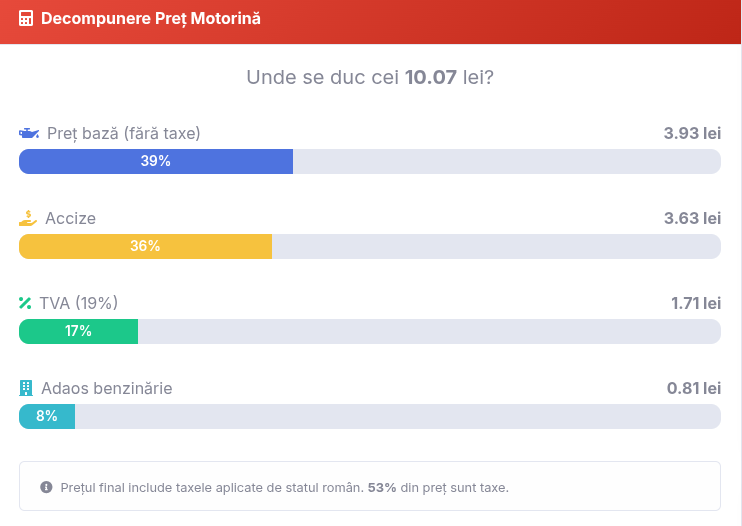Click the yellow 36% excise bar
Screen dimensions: 742x526
tap(145, 246)
